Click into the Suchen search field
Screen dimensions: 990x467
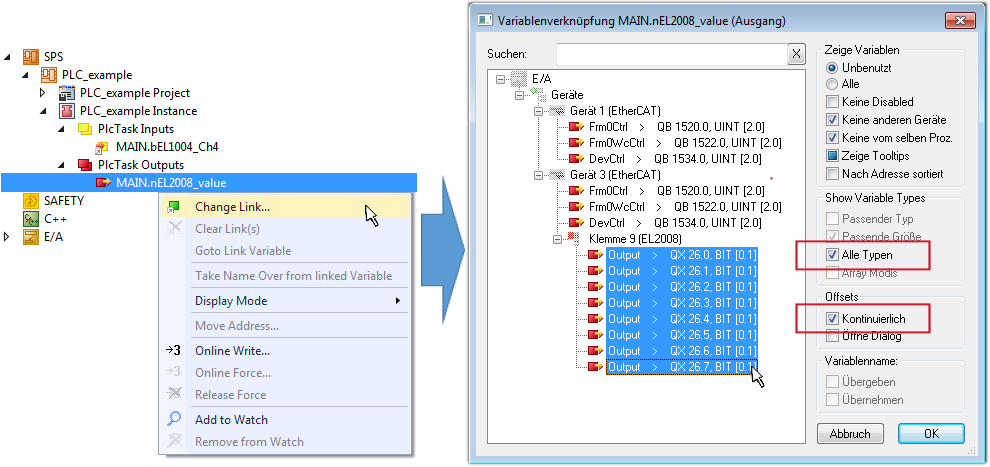670,54
